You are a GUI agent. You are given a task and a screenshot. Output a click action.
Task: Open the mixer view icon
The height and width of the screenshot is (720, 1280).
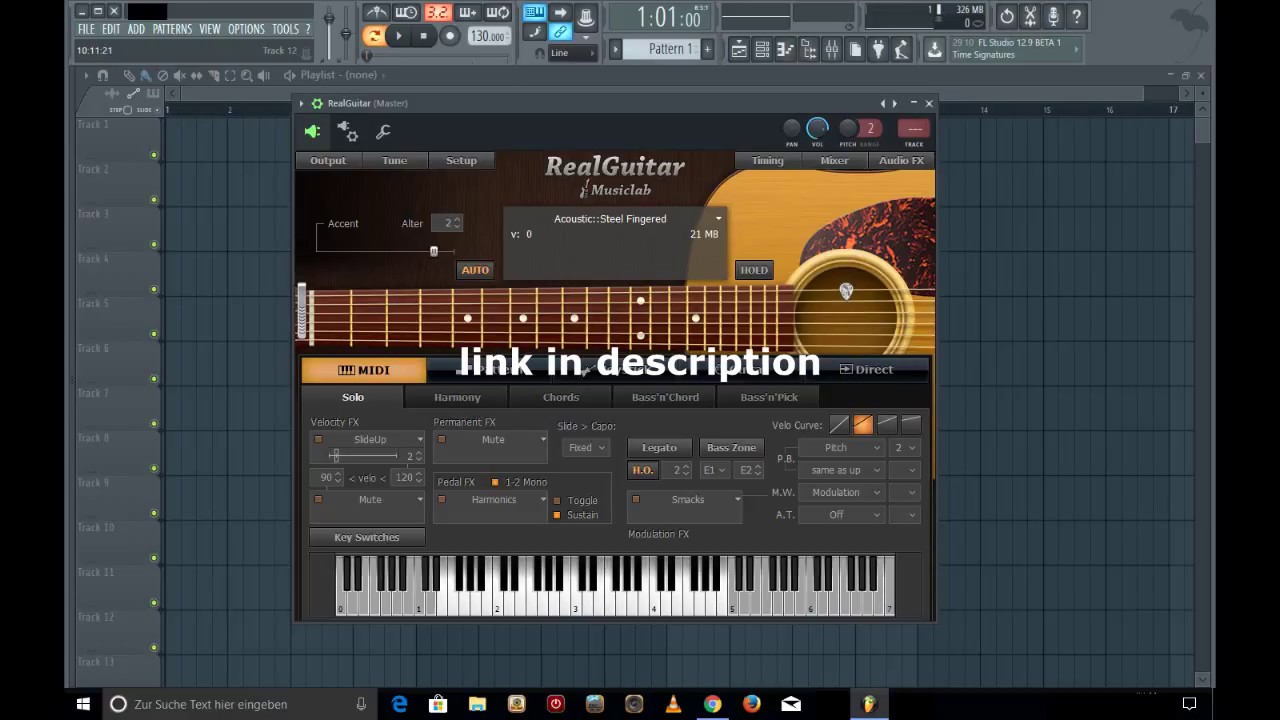832,49
